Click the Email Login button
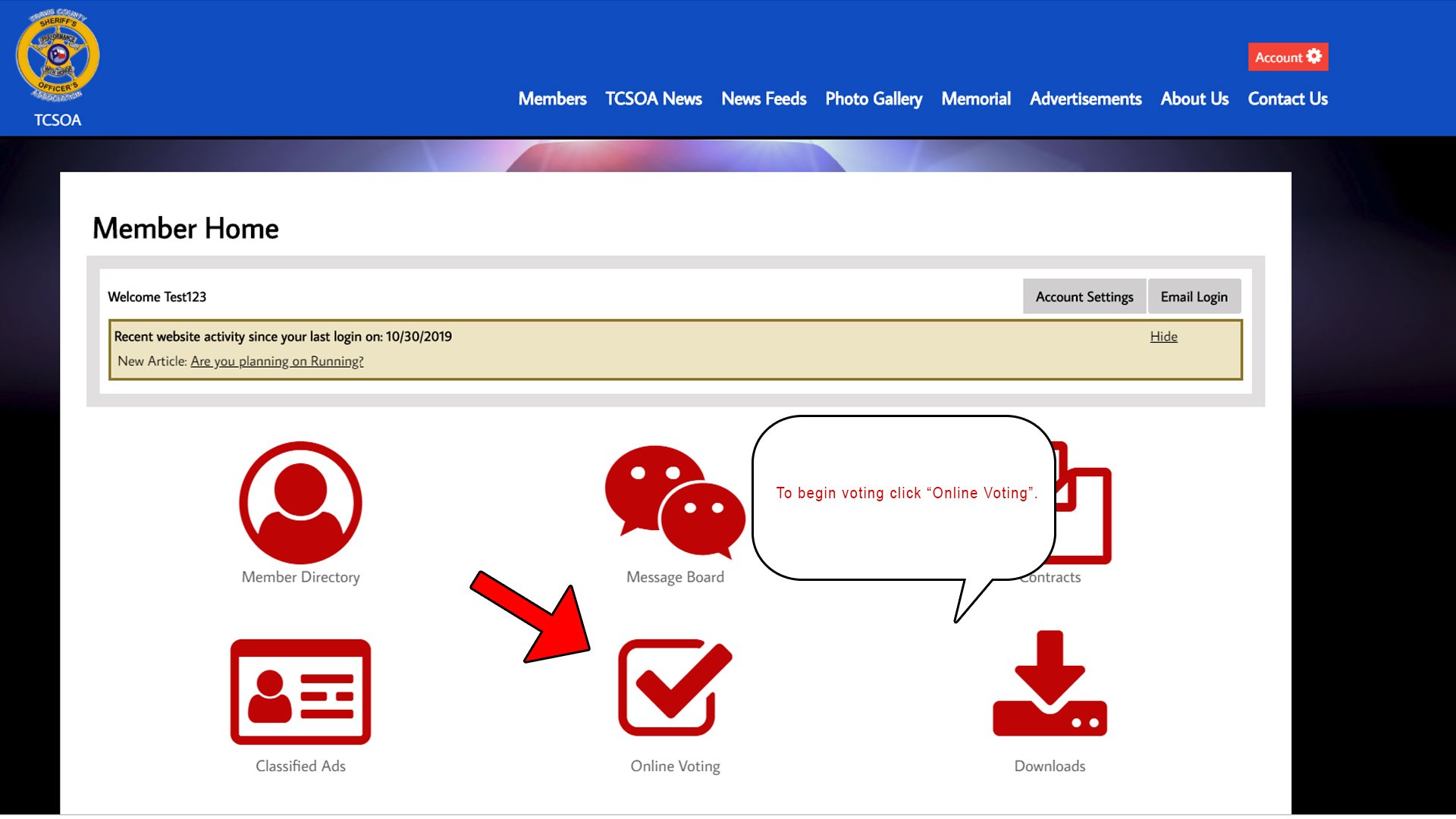Image resolution: width=1456 pixels, height=819 pixels. pyautogui.click(x=1194, y=297)
